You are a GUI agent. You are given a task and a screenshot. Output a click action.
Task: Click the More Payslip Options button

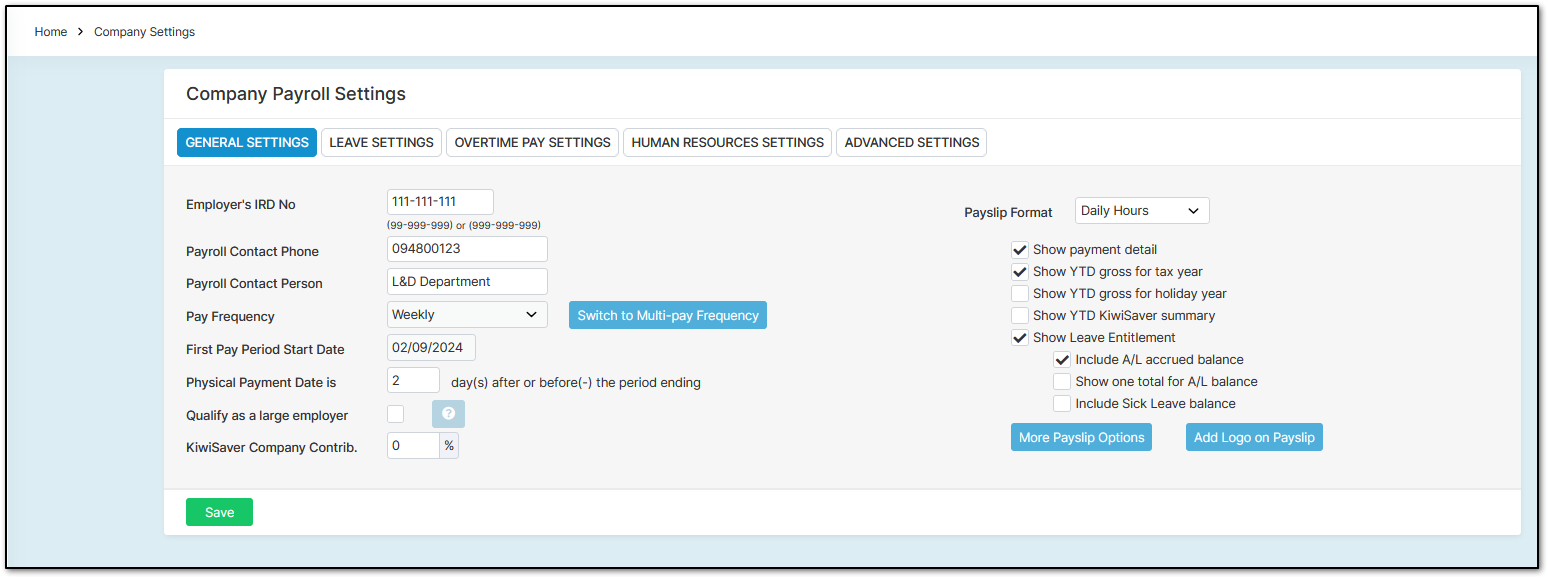coord(1081,437)
